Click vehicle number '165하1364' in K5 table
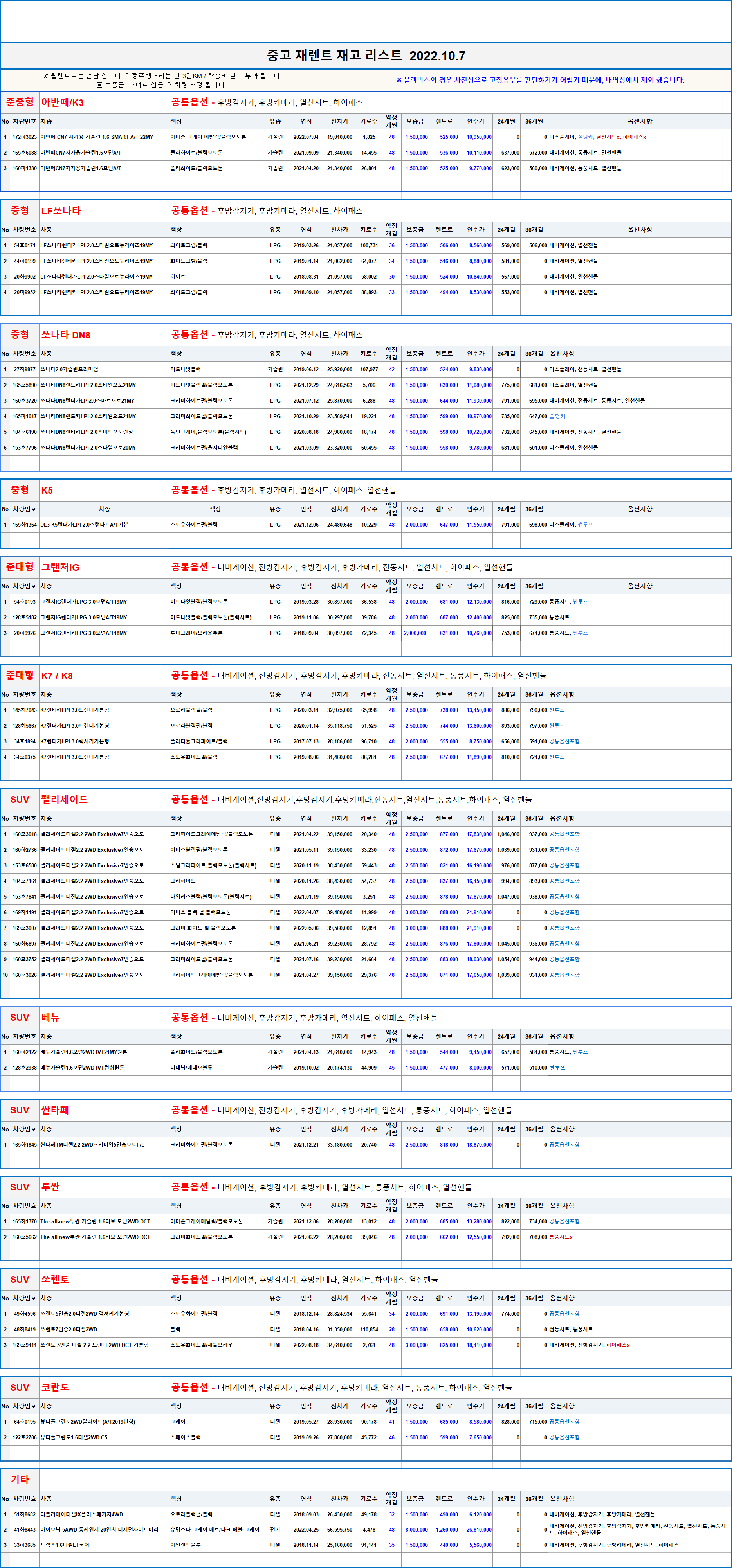 [24, 525]
